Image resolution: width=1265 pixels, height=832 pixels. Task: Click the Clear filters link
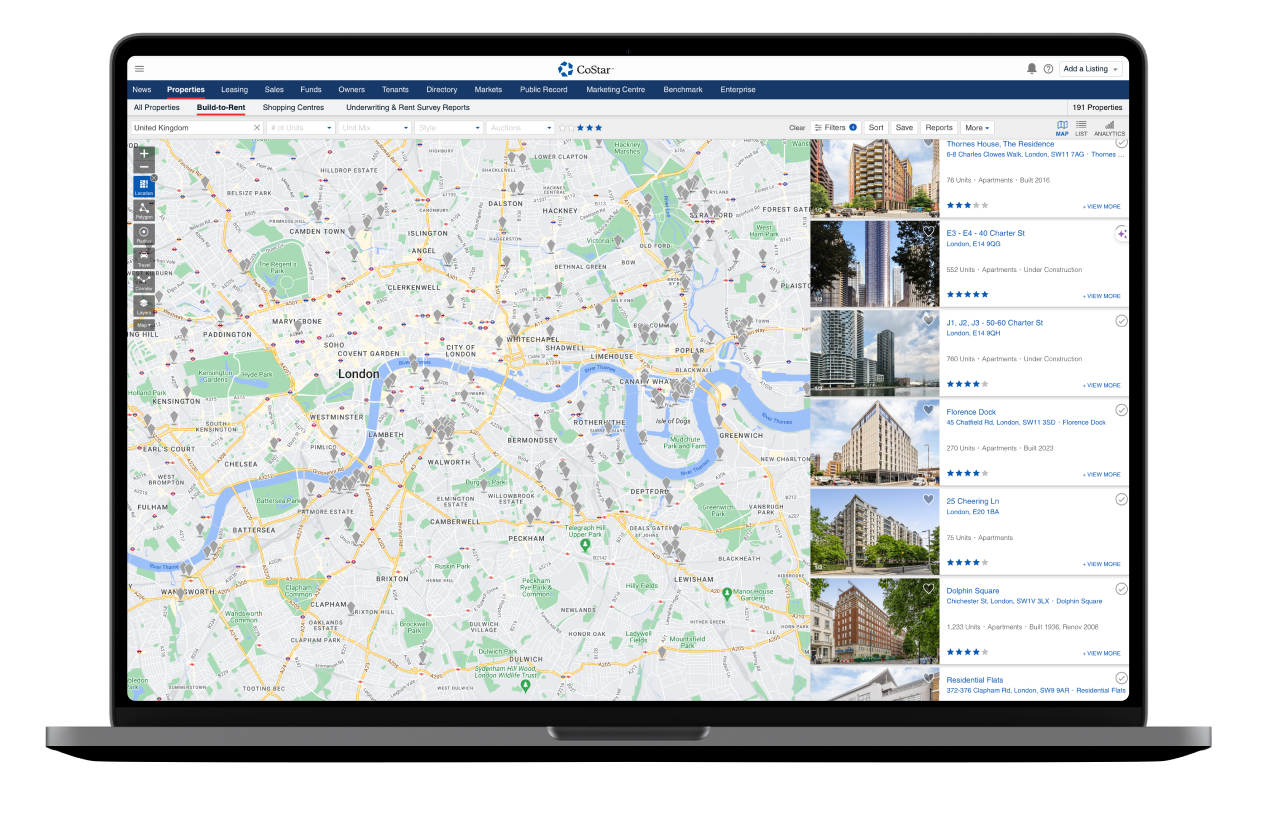[x=797, y=128]
